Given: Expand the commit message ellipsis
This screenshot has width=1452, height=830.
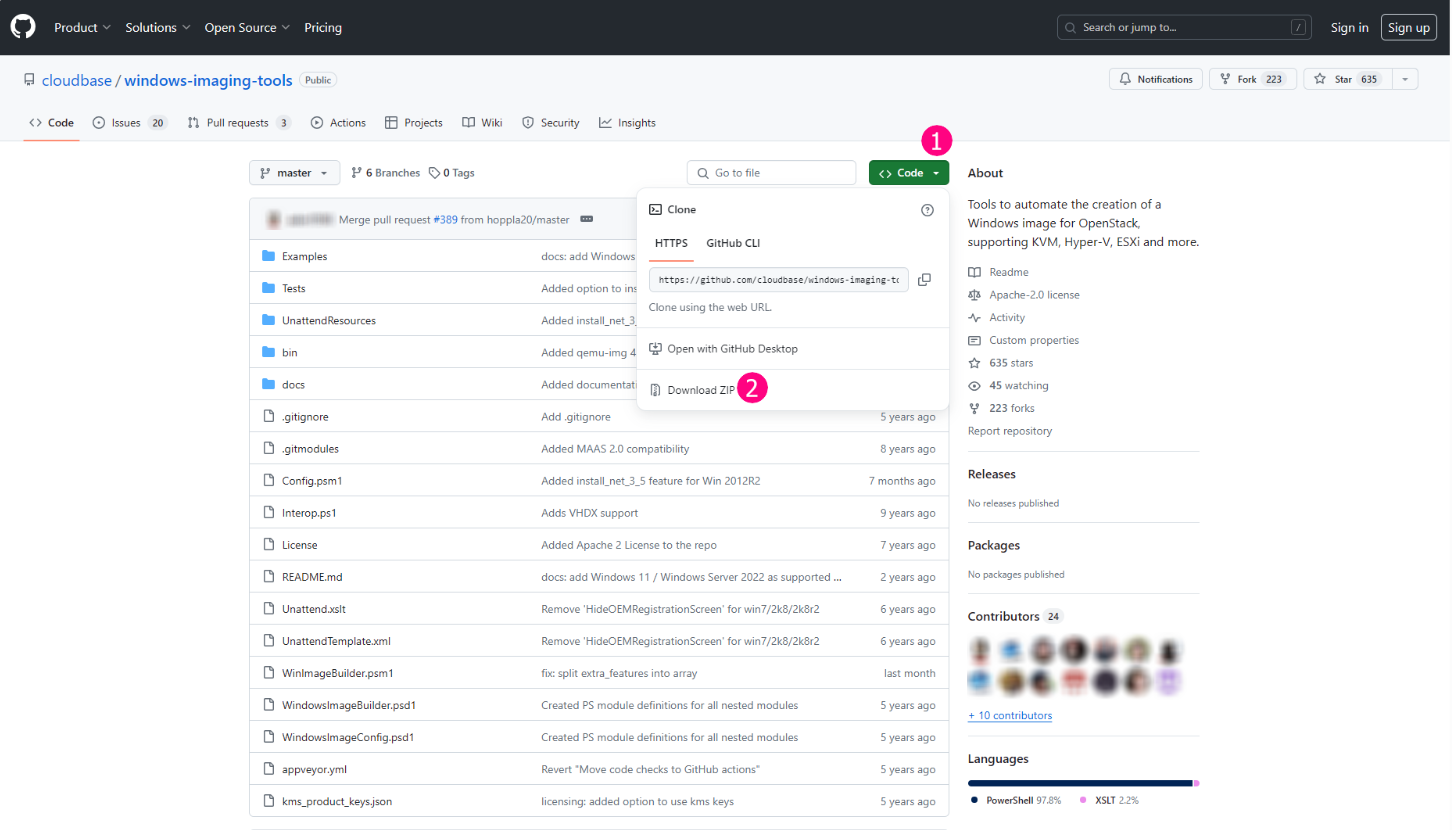Looking at the screenshot, I should (587, 219).
